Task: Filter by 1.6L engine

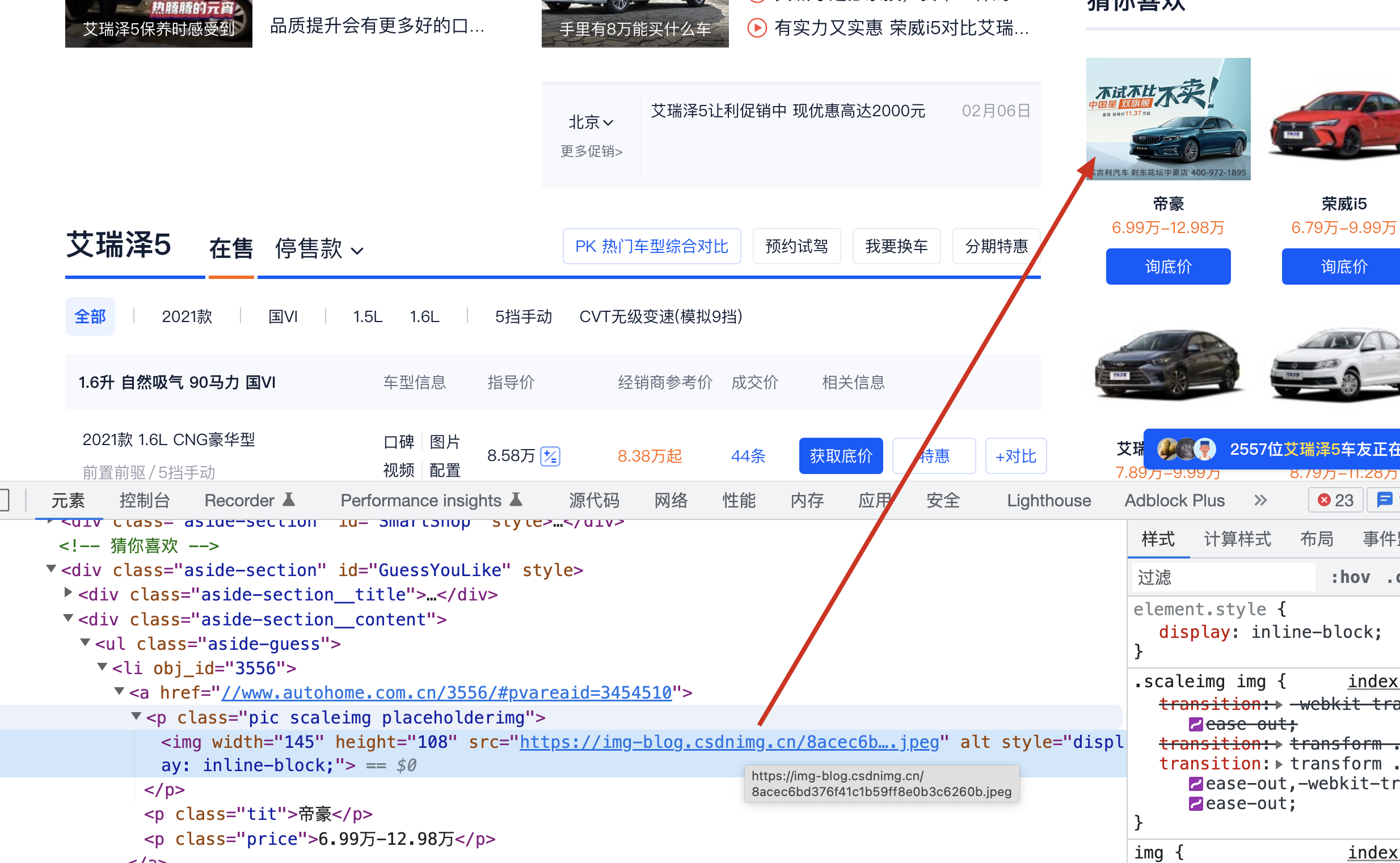Action: [x=424, y=316]
